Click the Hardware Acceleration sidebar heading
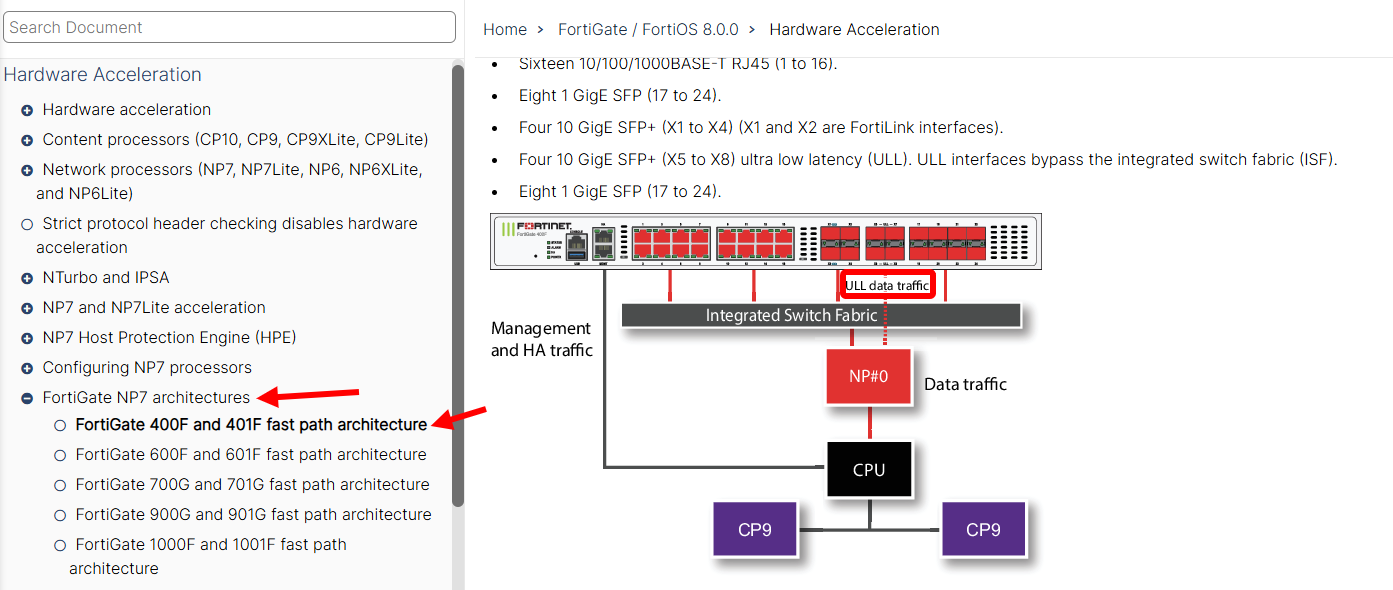 point(103,75)
